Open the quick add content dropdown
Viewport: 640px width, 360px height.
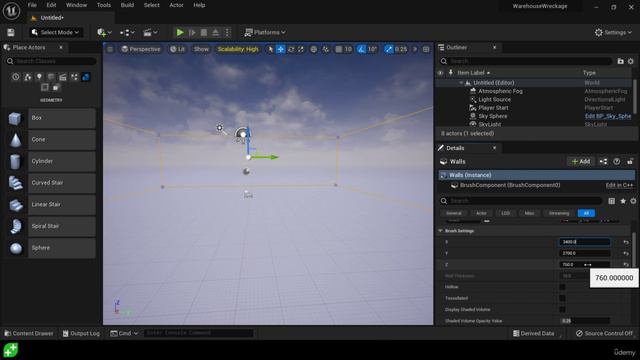104,32
